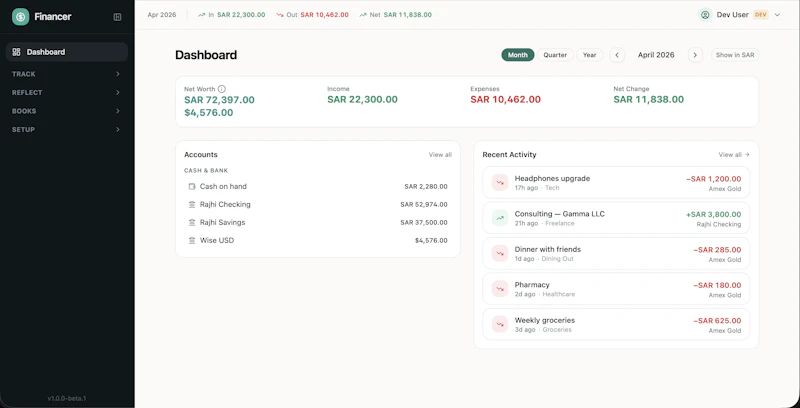Screen dimensions: 800x408
Task: Click the +SAR 3,800.00 amount
Action: (714, 214)
